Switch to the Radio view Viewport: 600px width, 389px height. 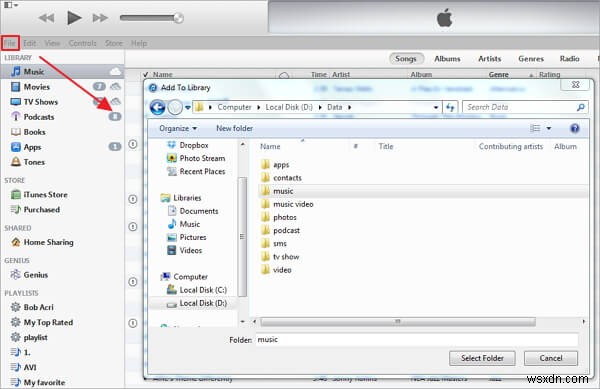click(569, 59)
